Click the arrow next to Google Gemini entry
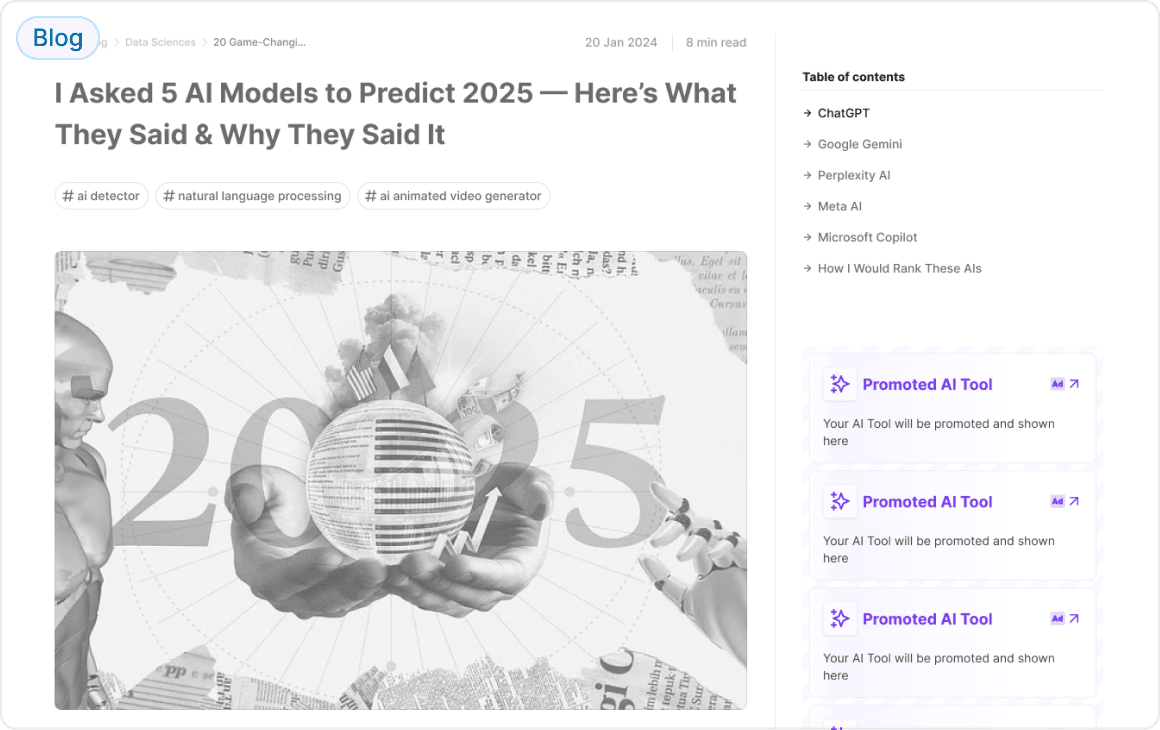This screenshot has height=730, width=1160. tap(808, 144)
